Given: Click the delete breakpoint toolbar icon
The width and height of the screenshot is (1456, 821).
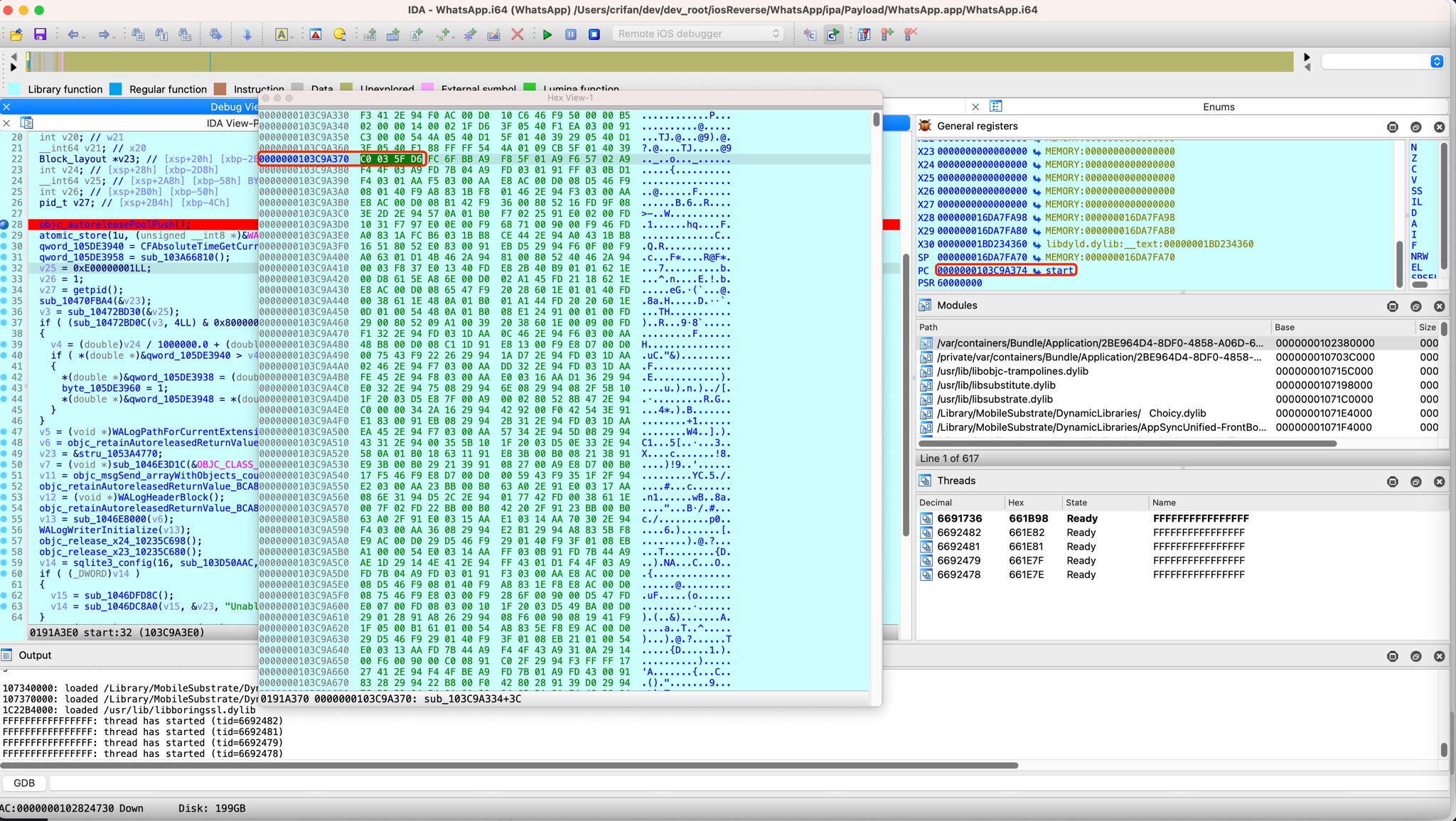Looking at the screenshot, I should click(x=911, y=34).
